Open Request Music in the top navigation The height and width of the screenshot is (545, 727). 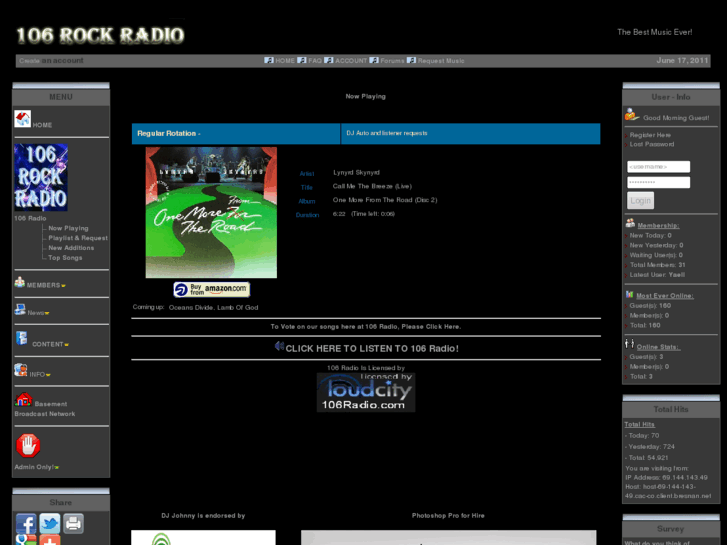tap(441, 61)
